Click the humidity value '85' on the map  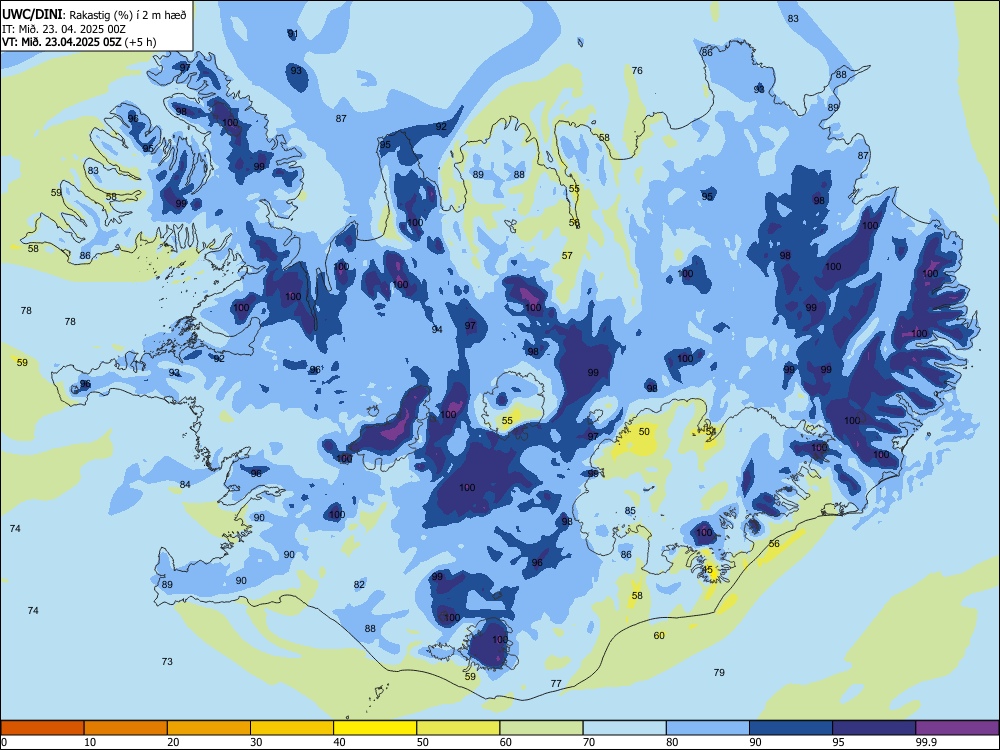(630, 511)
